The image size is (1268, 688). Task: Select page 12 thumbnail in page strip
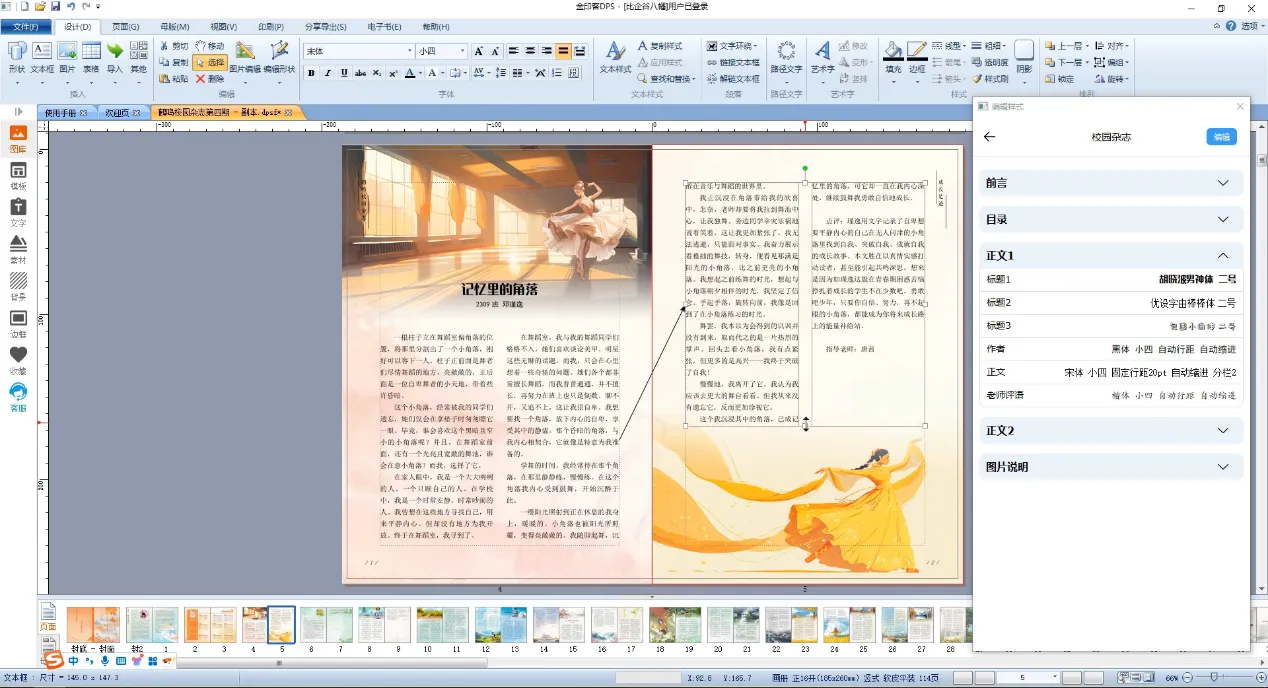pos(487,625)
